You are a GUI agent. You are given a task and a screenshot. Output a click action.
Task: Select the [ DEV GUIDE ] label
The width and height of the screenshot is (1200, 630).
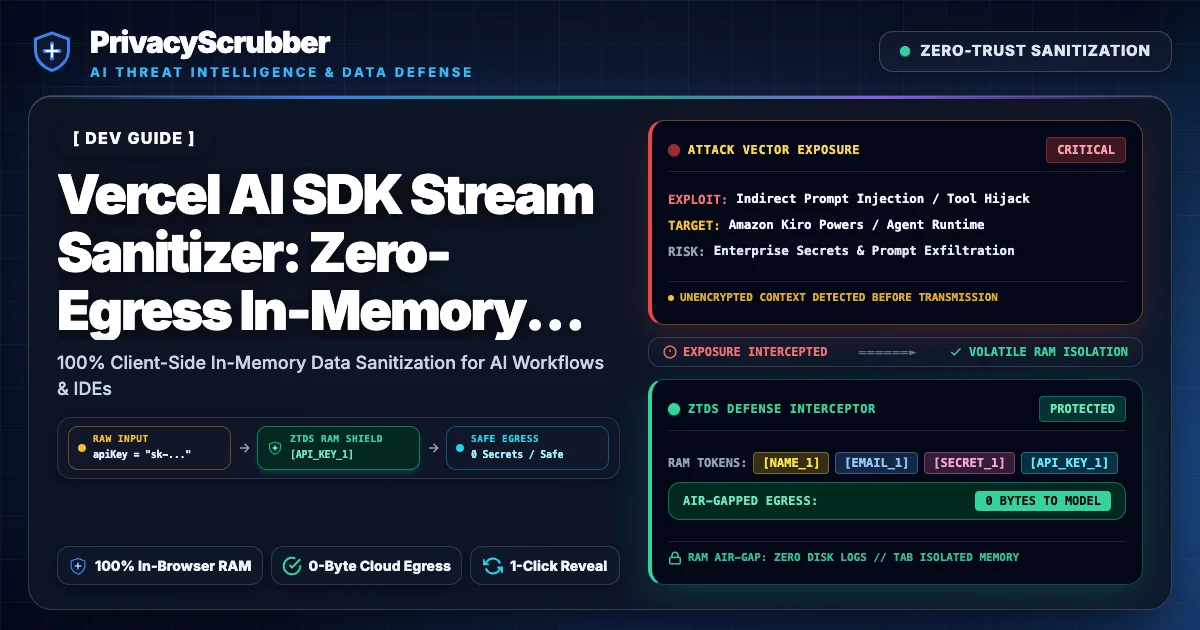point(133,138)
